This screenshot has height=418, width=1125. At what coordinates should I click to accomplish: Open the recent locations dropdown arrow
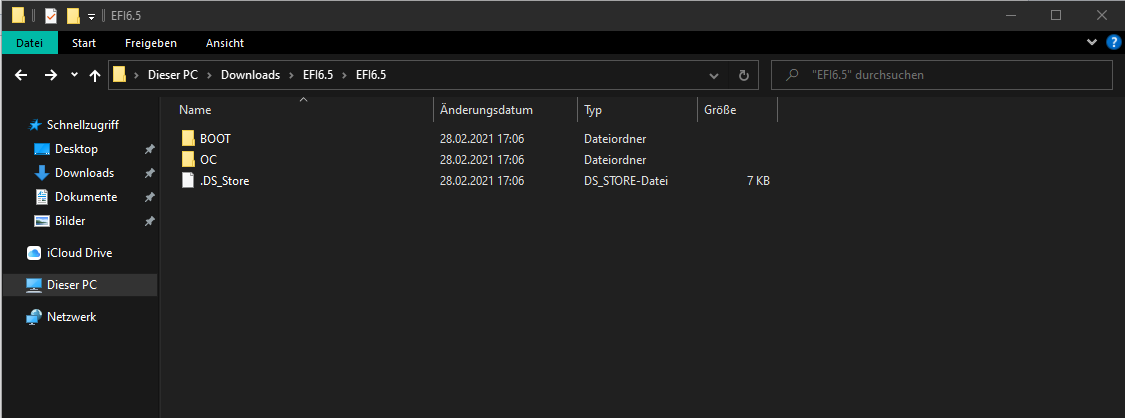click(74, 76)
